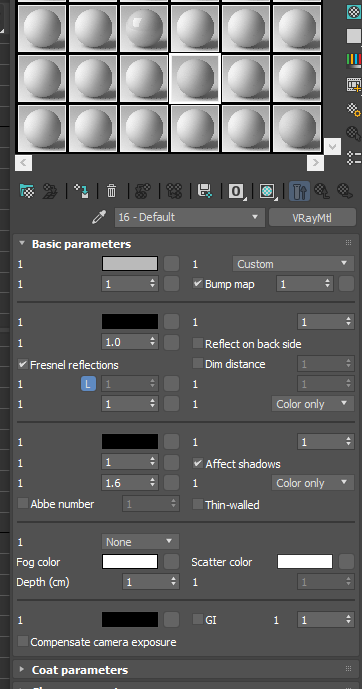Click the Fog color white swatch
Image resolution: width=362 pixels, height=689 pixels.
(x=130, y=562)
